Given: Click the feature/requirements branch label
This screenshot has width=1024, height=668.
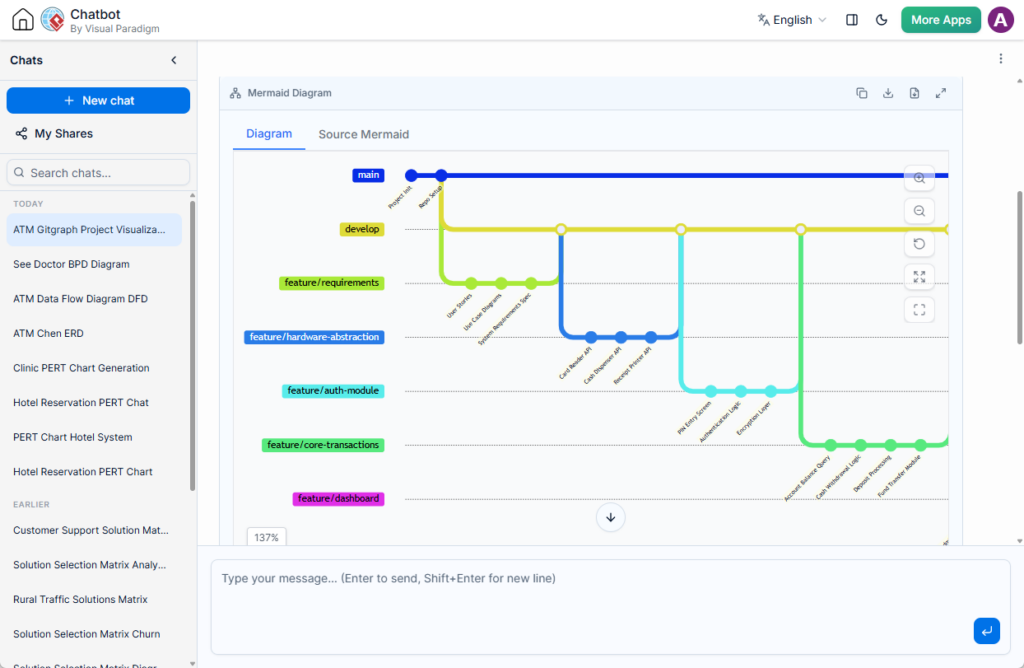Looking at the screenshot, I should click(332, 283).
